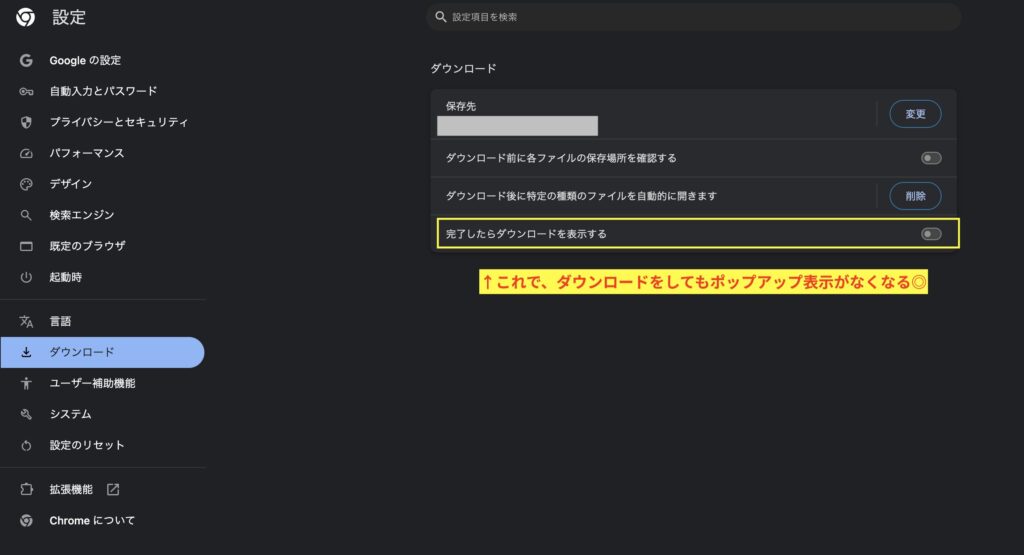Open システム settings page
Viewport: 1024px width, 555px height.
pyautogui.click(x=70, y=414)
